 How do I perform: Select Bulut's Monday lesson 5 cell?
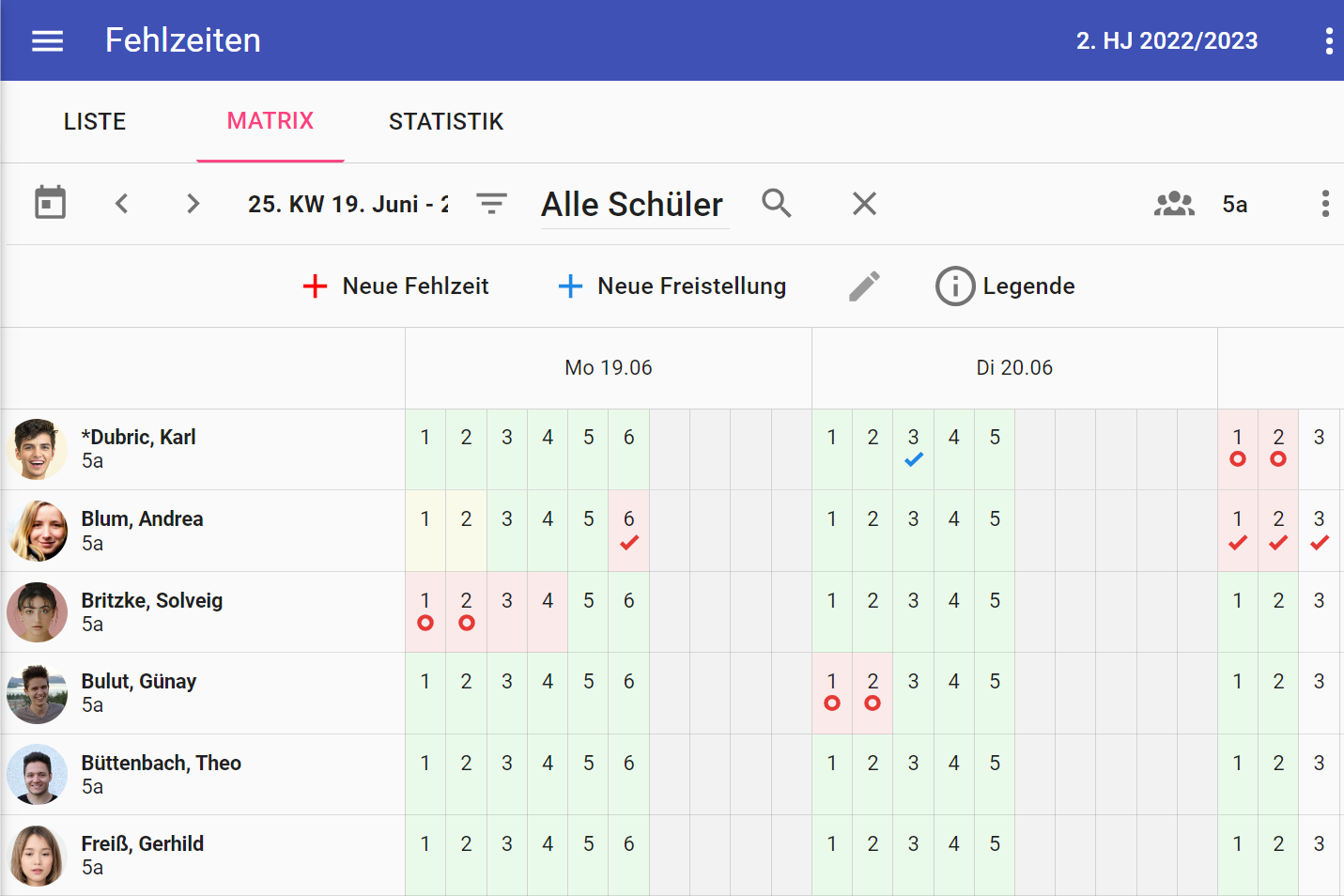point(588,693)
